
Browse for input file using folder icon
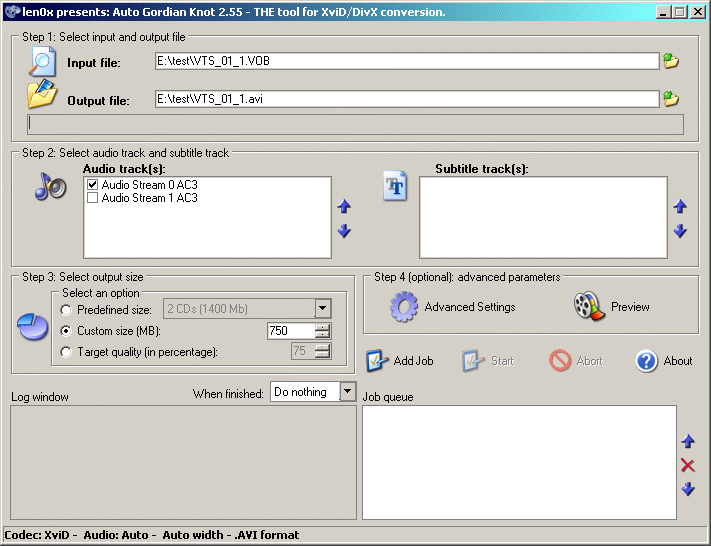[671, 61]
